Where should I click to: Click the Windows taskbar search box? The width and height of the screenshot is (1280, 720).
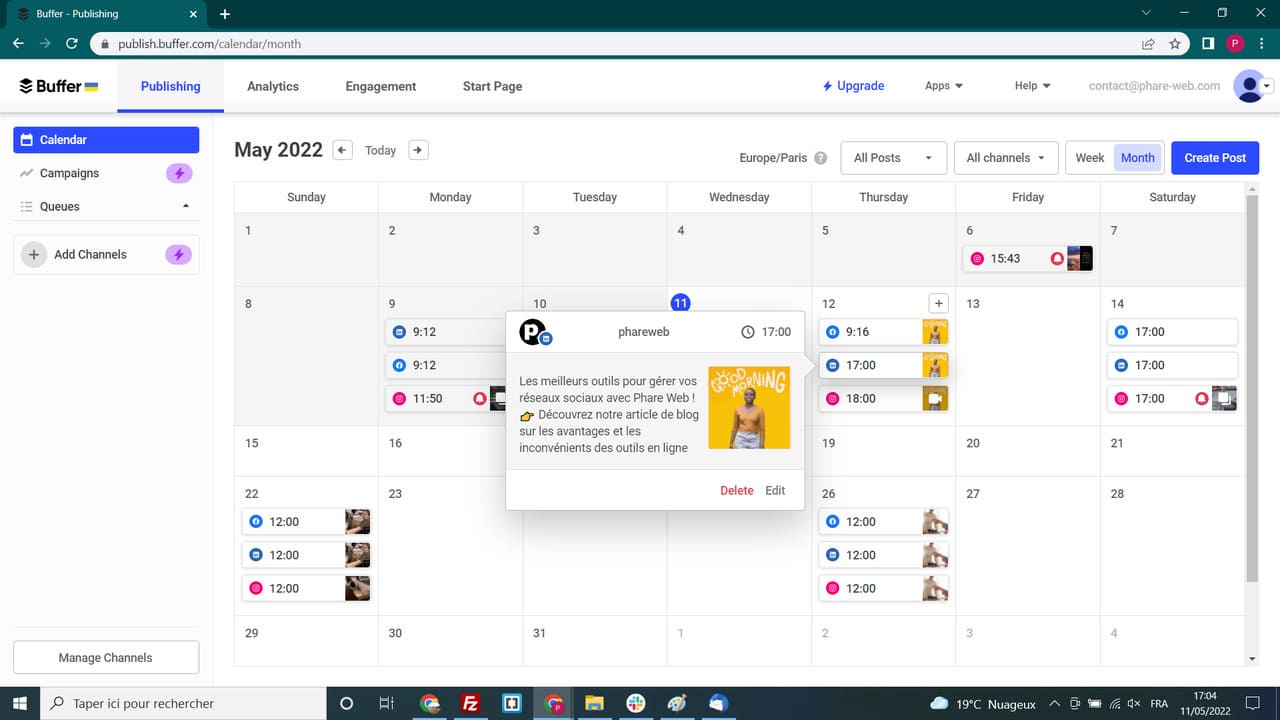(183, 703)
